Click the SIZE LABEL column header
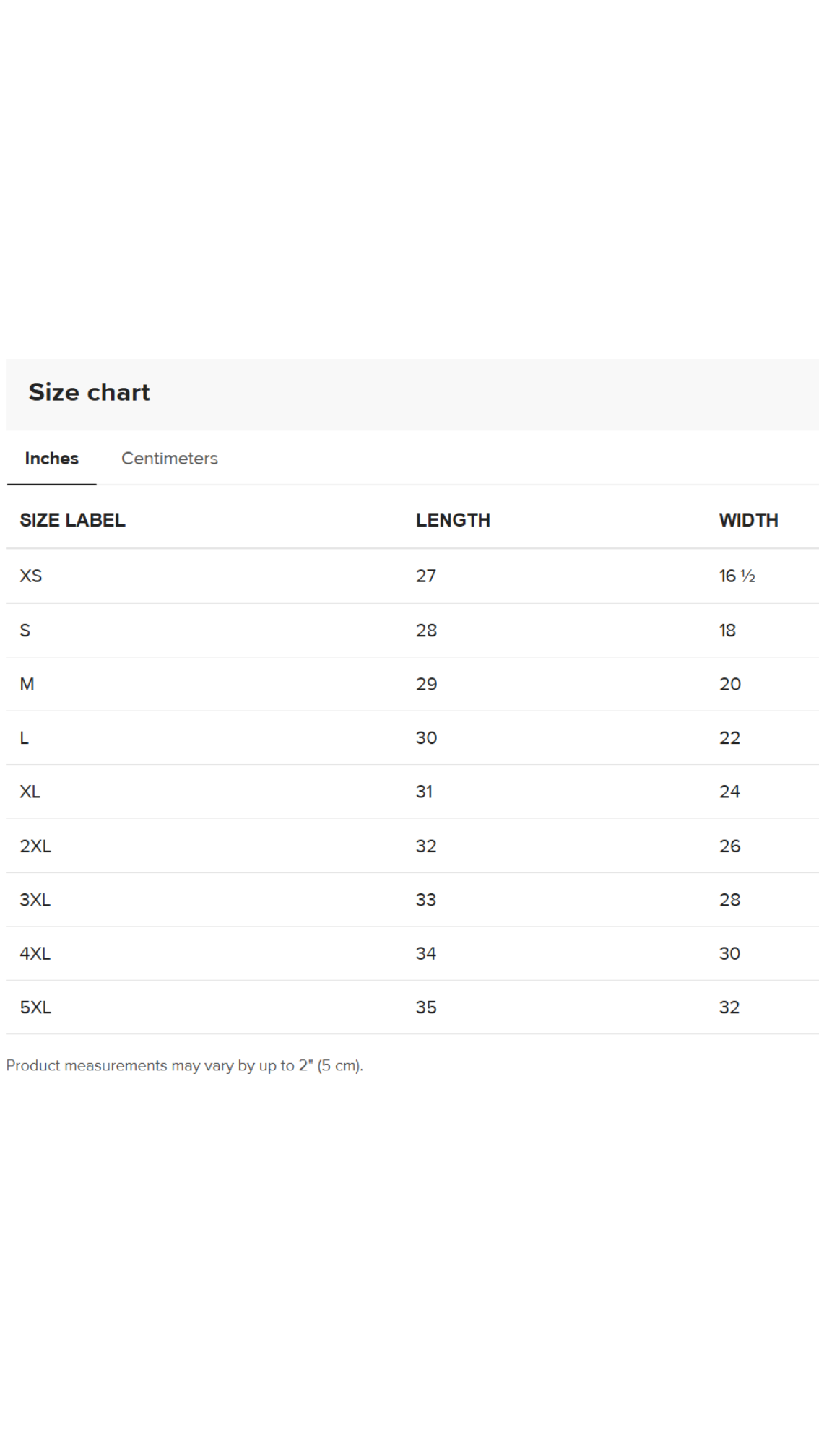This screenshot has width=819, height=1456. 72,520
